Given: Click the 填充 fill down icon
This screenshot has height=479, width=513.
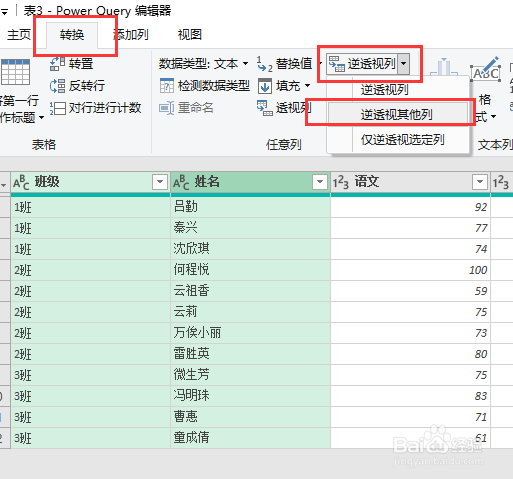Looking at the screenshot, I should [265, 86].
